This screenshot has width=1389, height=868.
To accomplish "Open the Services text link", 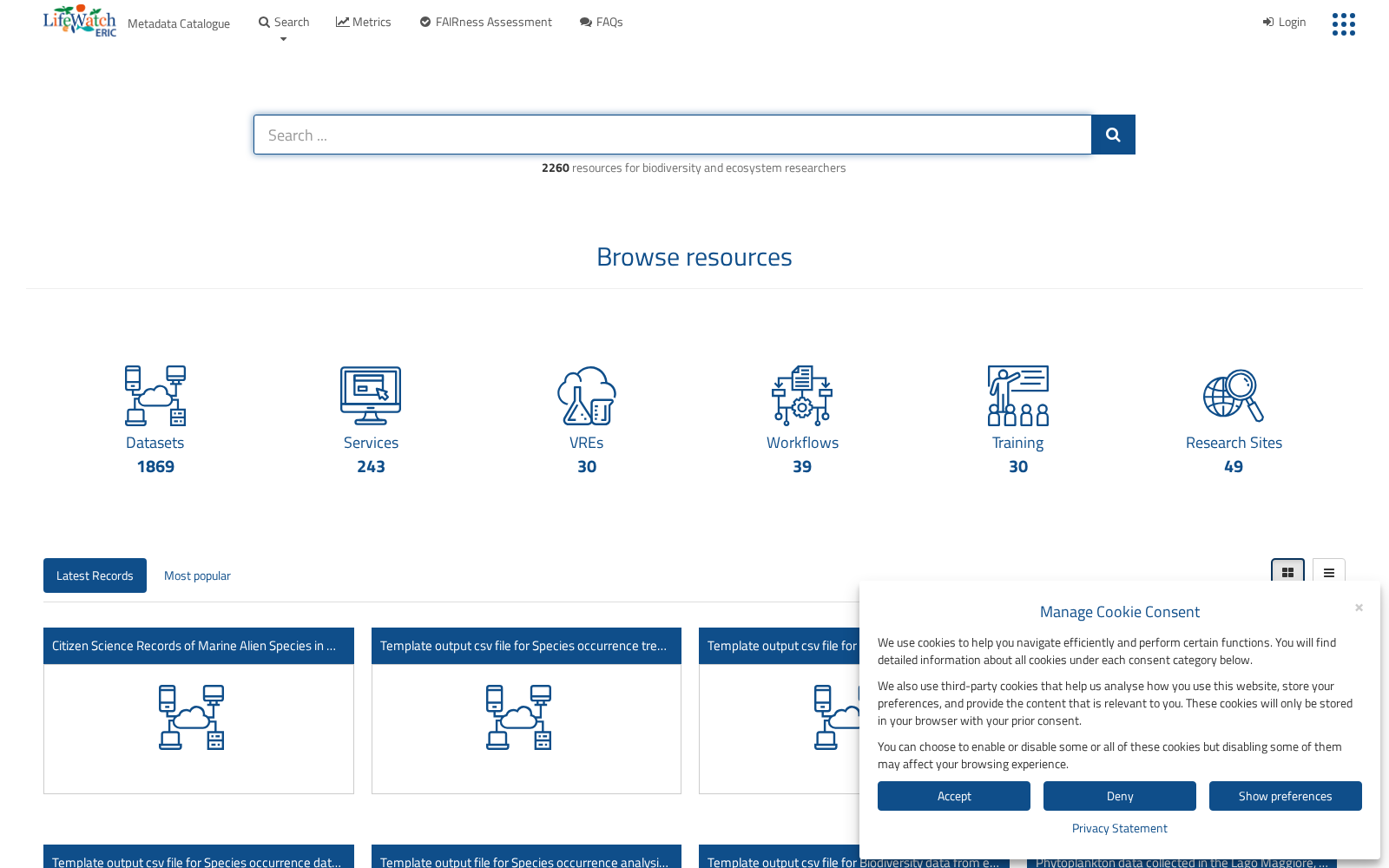I will point(371,443).
